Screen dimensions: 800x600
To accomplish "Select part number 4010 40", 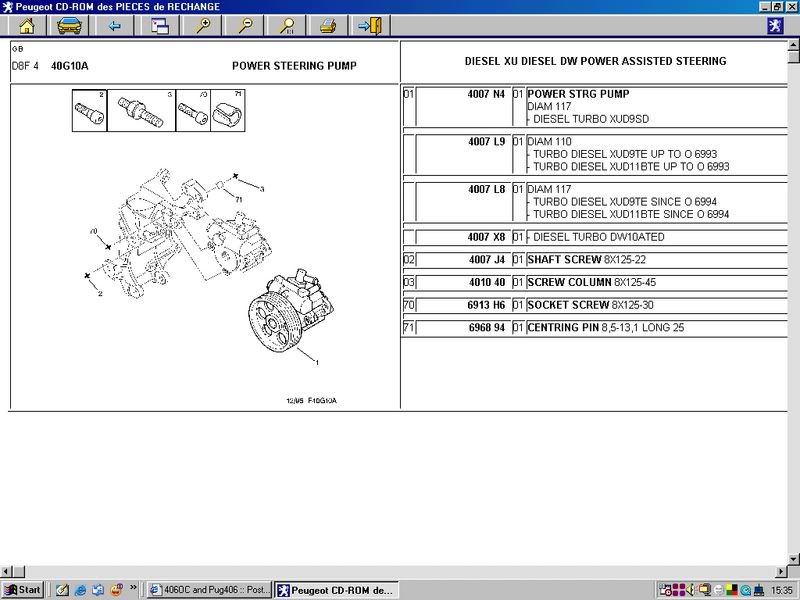I will coord(487,282).
